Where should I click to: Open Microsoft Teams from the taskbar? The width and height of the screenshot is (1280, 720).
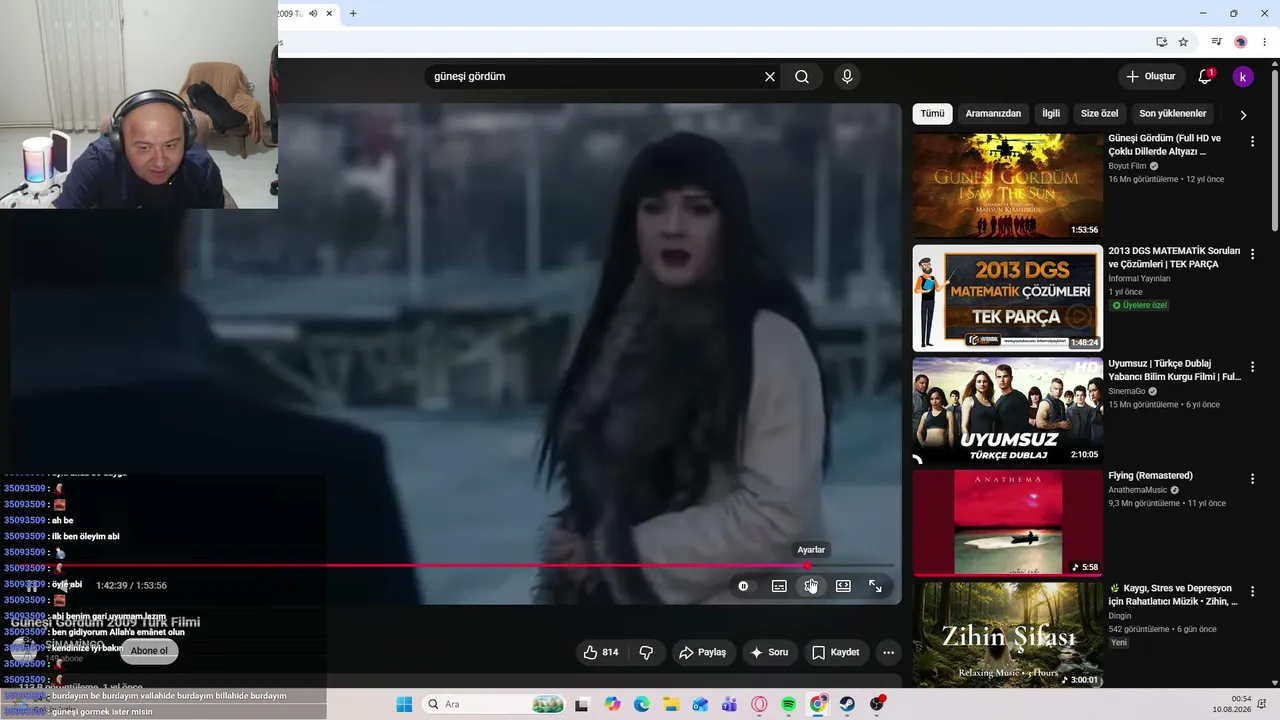point(729,704)
